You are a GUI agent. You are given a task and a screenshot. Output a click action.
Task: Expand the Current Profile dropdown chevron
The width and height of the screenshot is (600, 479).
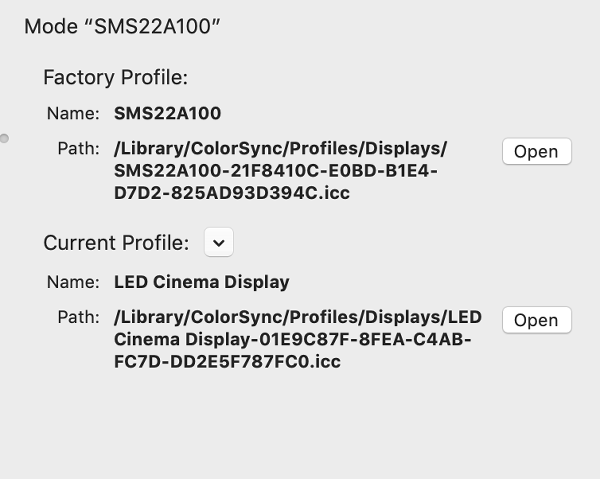pyautogui.click(x=218, y=243)
